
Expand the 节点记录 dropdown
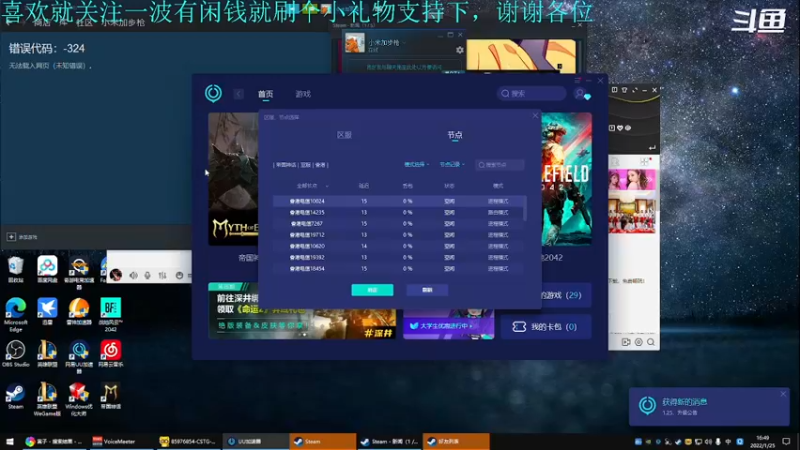452,164
